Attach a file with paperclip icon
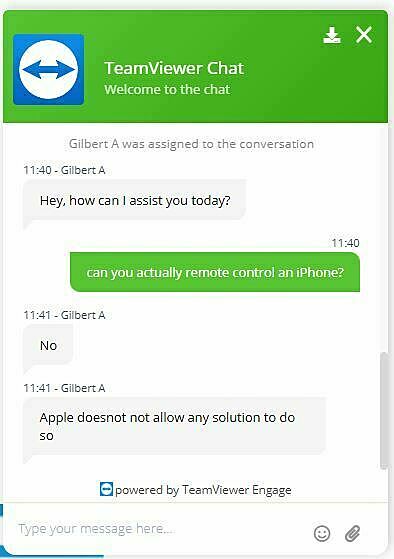This screenshot has width=394, height=559. pos(352,533)
